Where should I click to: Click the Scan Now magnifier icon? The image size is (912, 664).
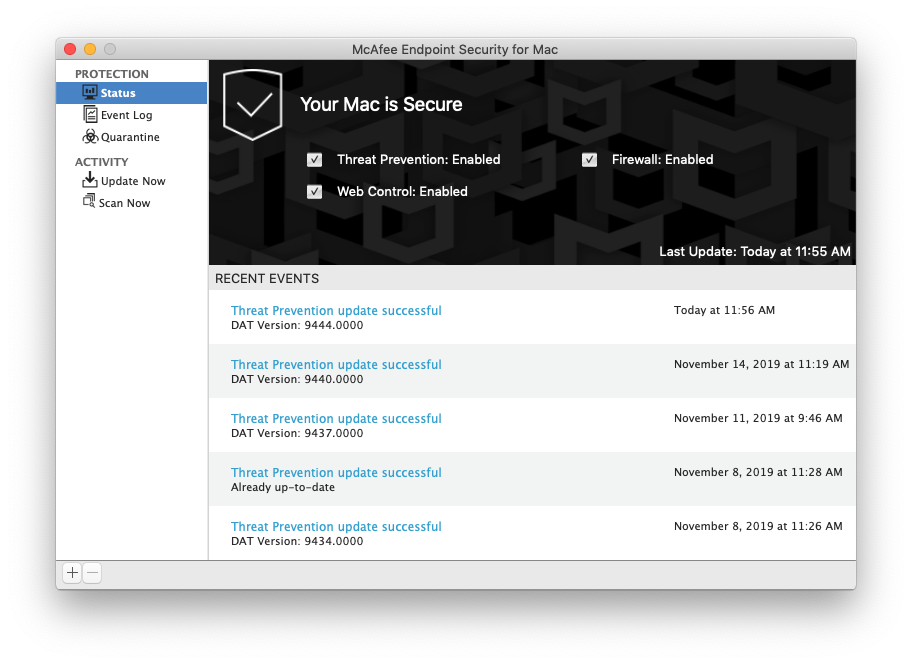coord(89,202)
